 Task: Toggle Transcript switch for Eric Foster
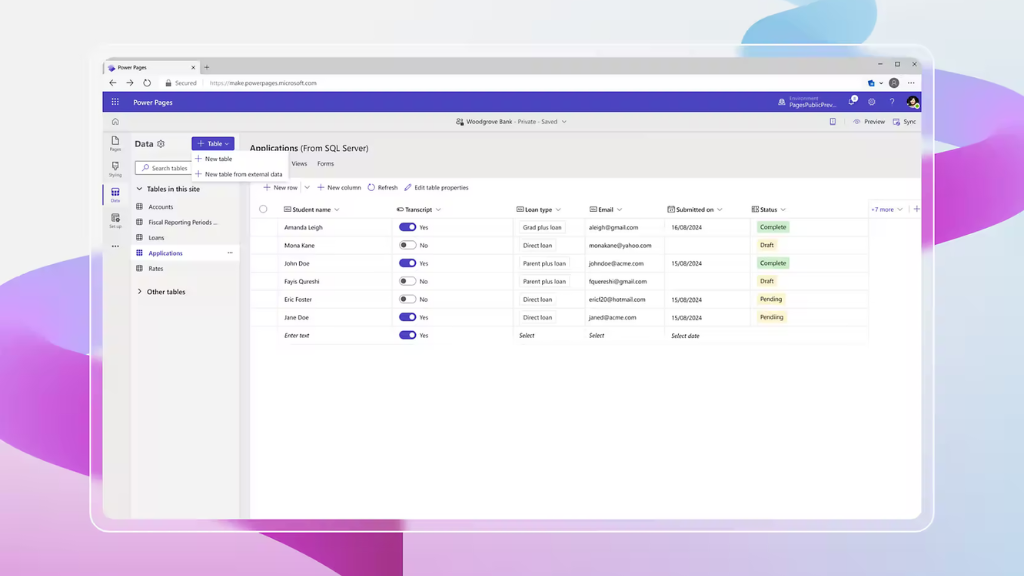tap(408, 299)
